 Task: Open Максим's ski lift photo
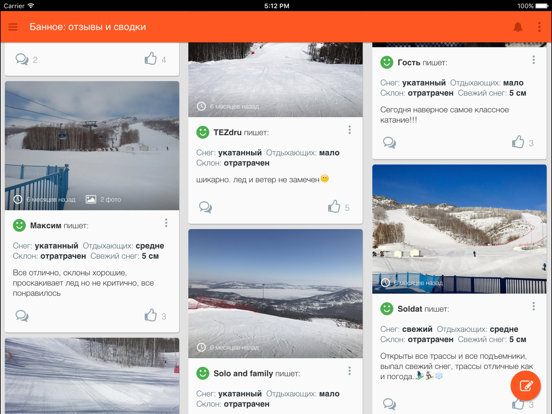coord(92,146)
